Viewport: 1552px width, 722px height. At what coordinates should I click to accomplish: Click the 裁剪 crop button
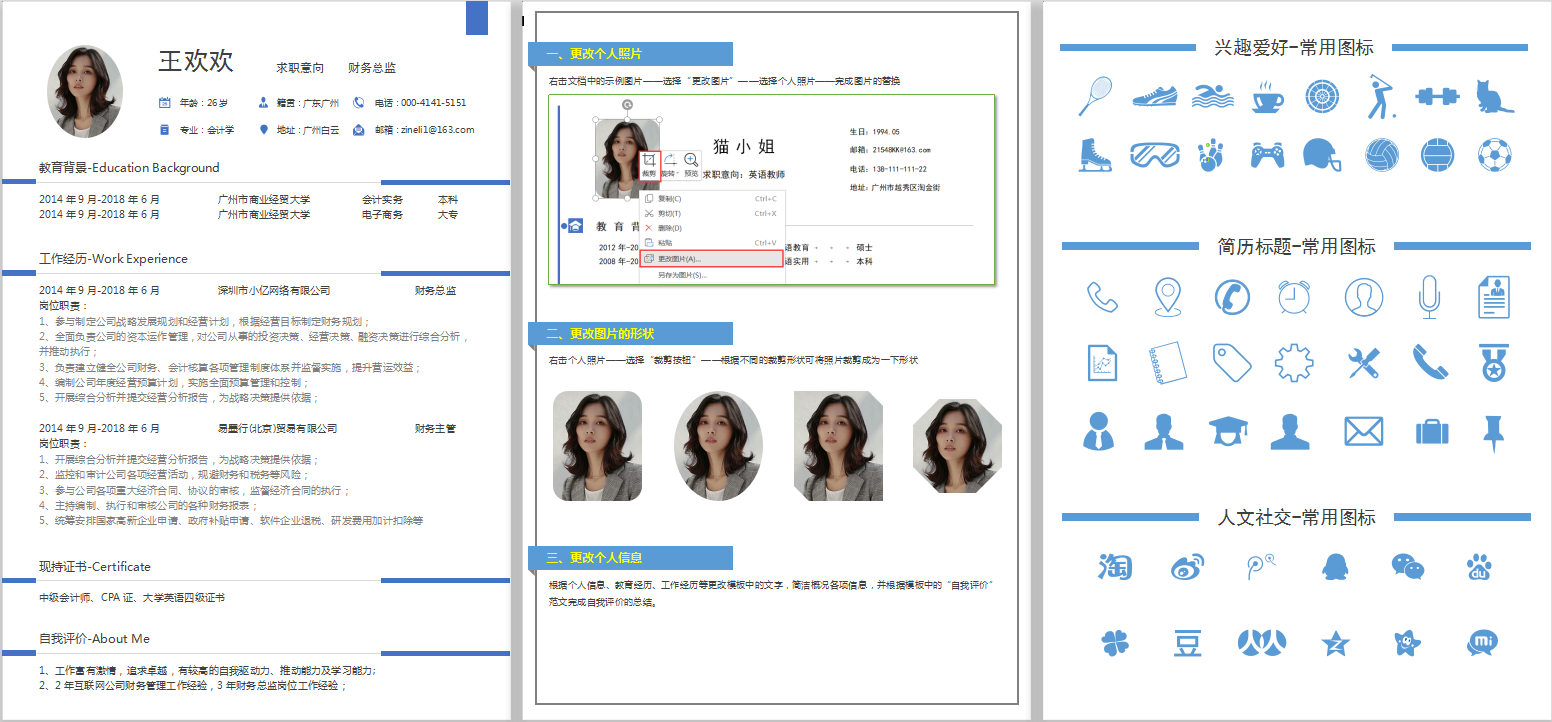coord(648,164)
